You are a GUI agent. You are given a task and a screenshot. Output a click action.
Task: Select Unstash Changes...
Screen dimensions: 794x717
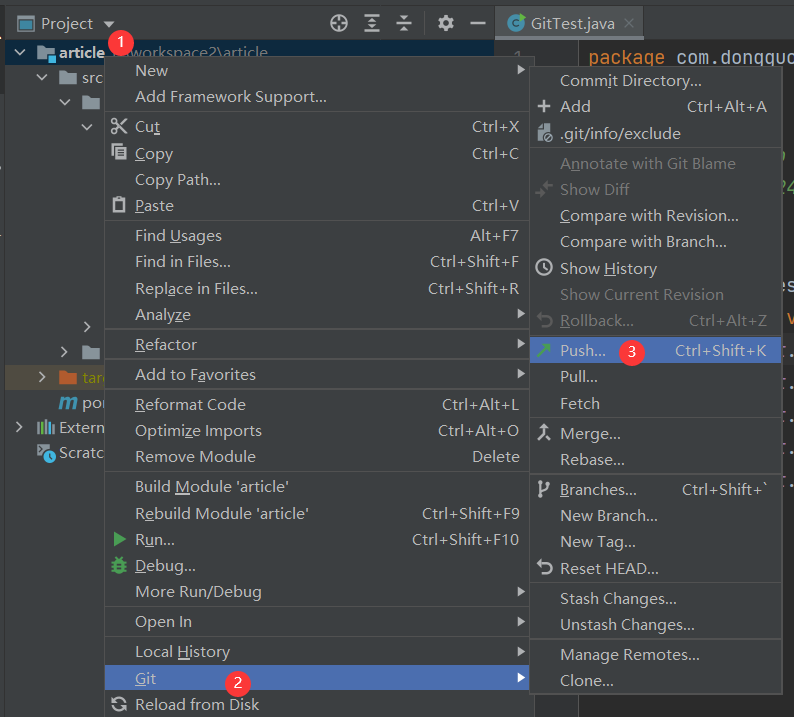(x=655, y=625)
